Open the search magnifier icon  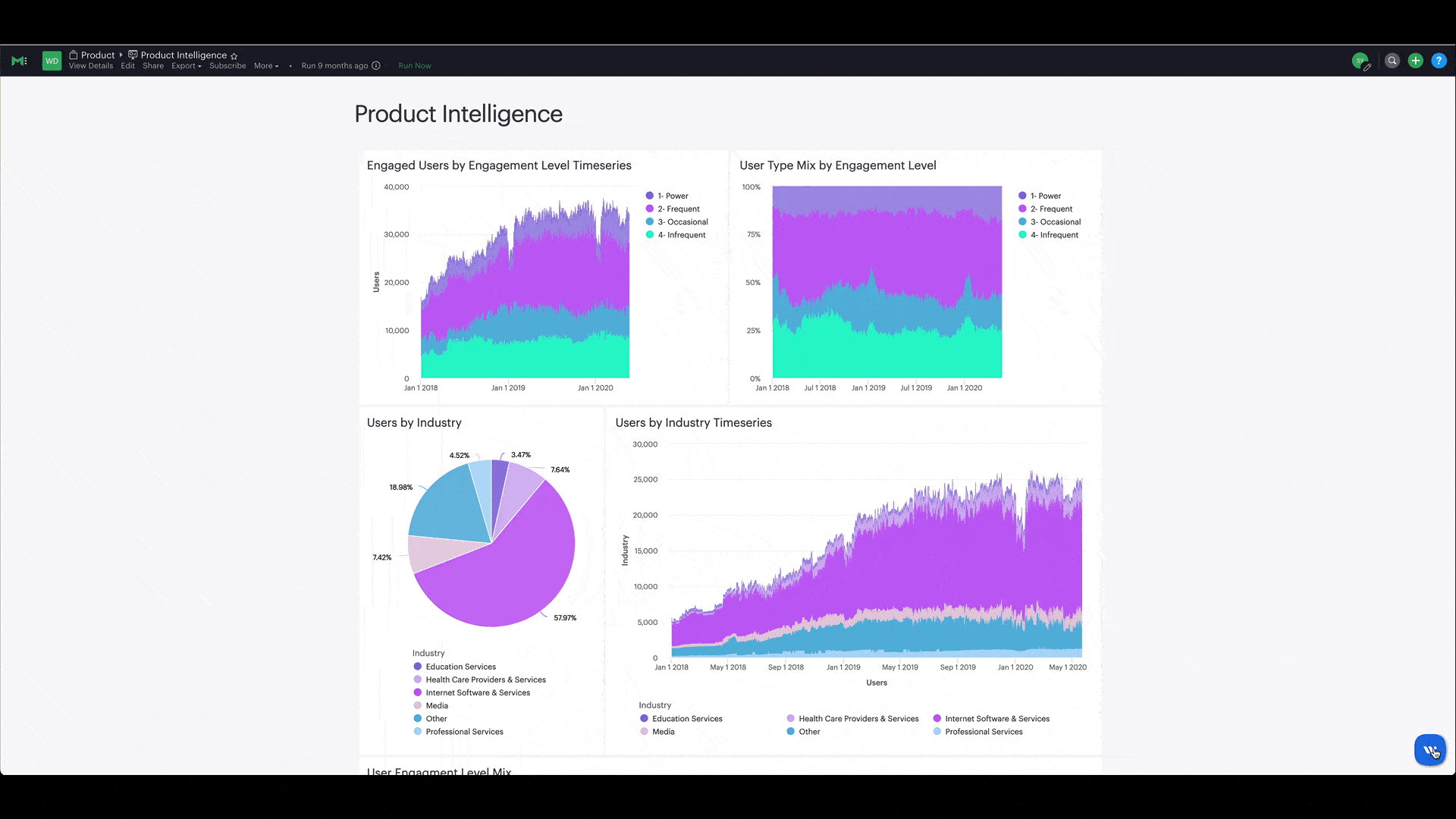pyautogui.click(x=1392, y=61)
